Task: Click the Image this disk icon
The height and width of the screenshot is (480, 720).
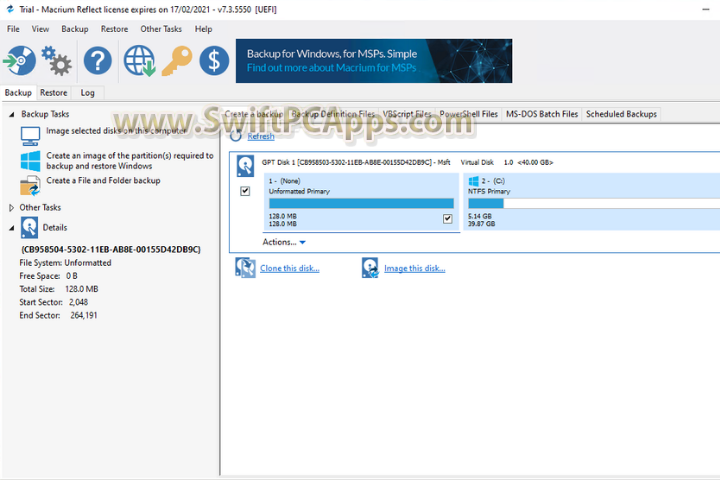Action: 370,268
